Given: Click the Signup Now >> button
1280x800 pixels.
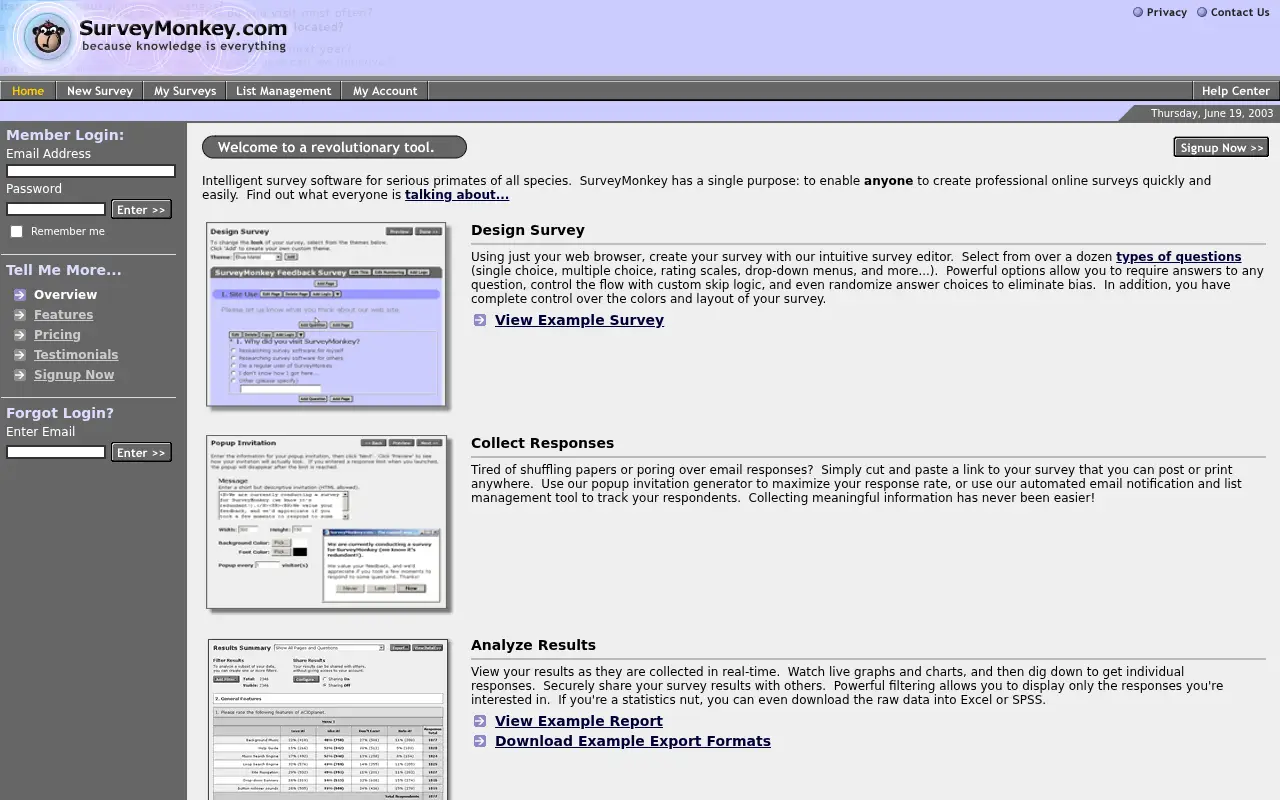Looking at the screenshot, I should 1221,148.
